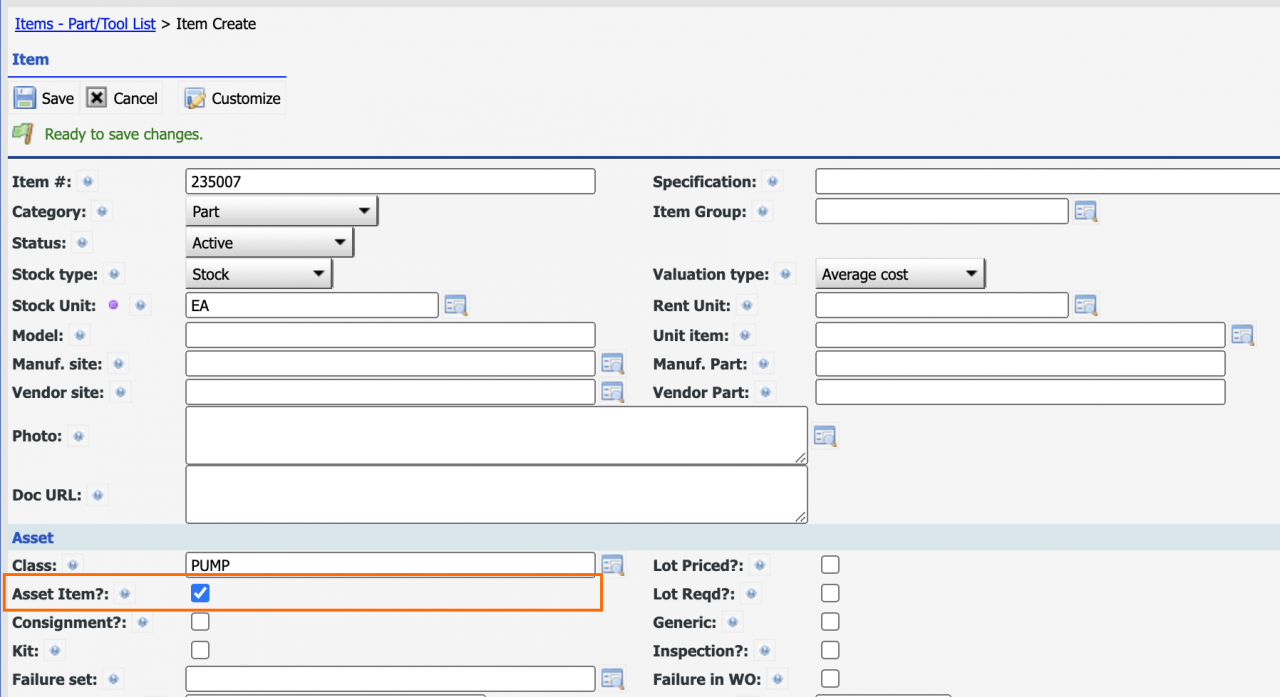The image size is (1280, 697).
Task: Open the Category dropdown showing Part
Action: [281, 212]
